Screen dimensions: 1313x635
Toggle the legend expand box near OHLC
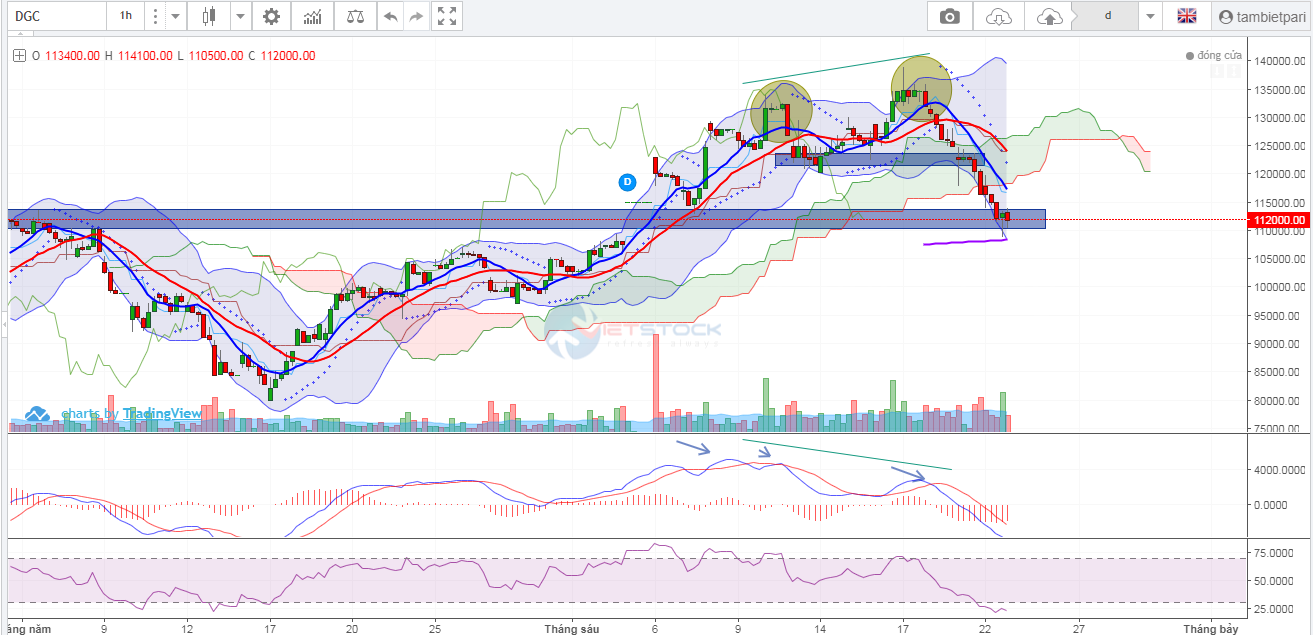pyautogui.click(x=18, y=56)
